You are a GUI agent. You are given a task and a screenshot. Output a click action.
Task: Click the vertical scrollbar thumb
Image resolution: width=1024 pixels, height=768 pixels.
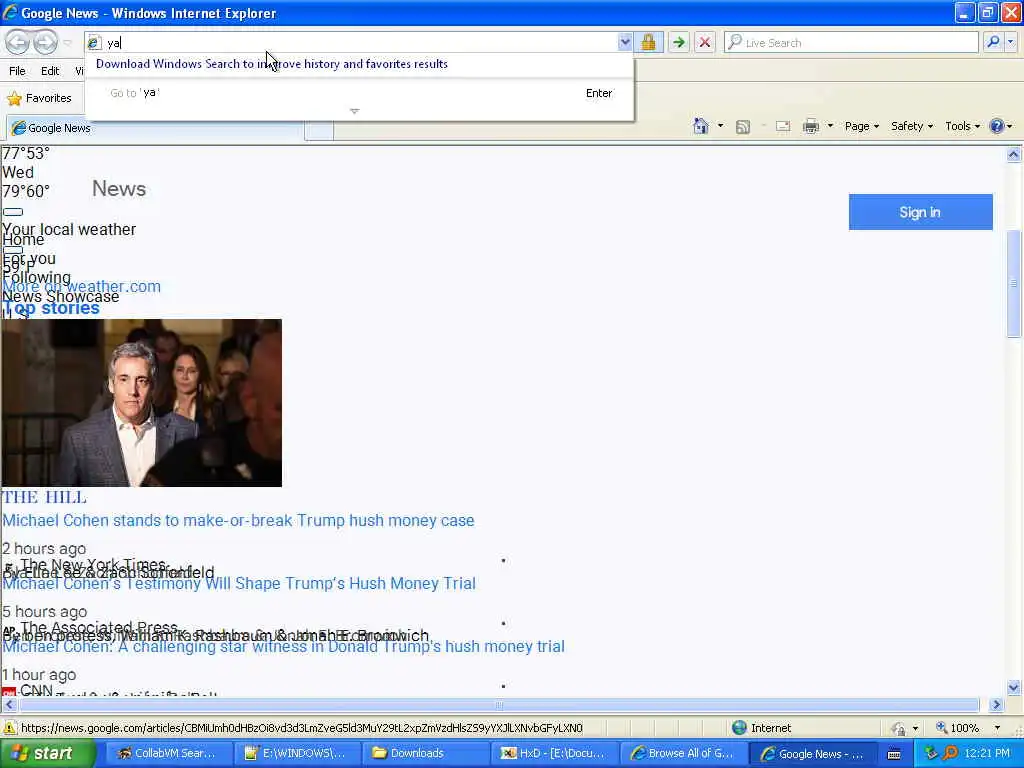click(1014, 283)
